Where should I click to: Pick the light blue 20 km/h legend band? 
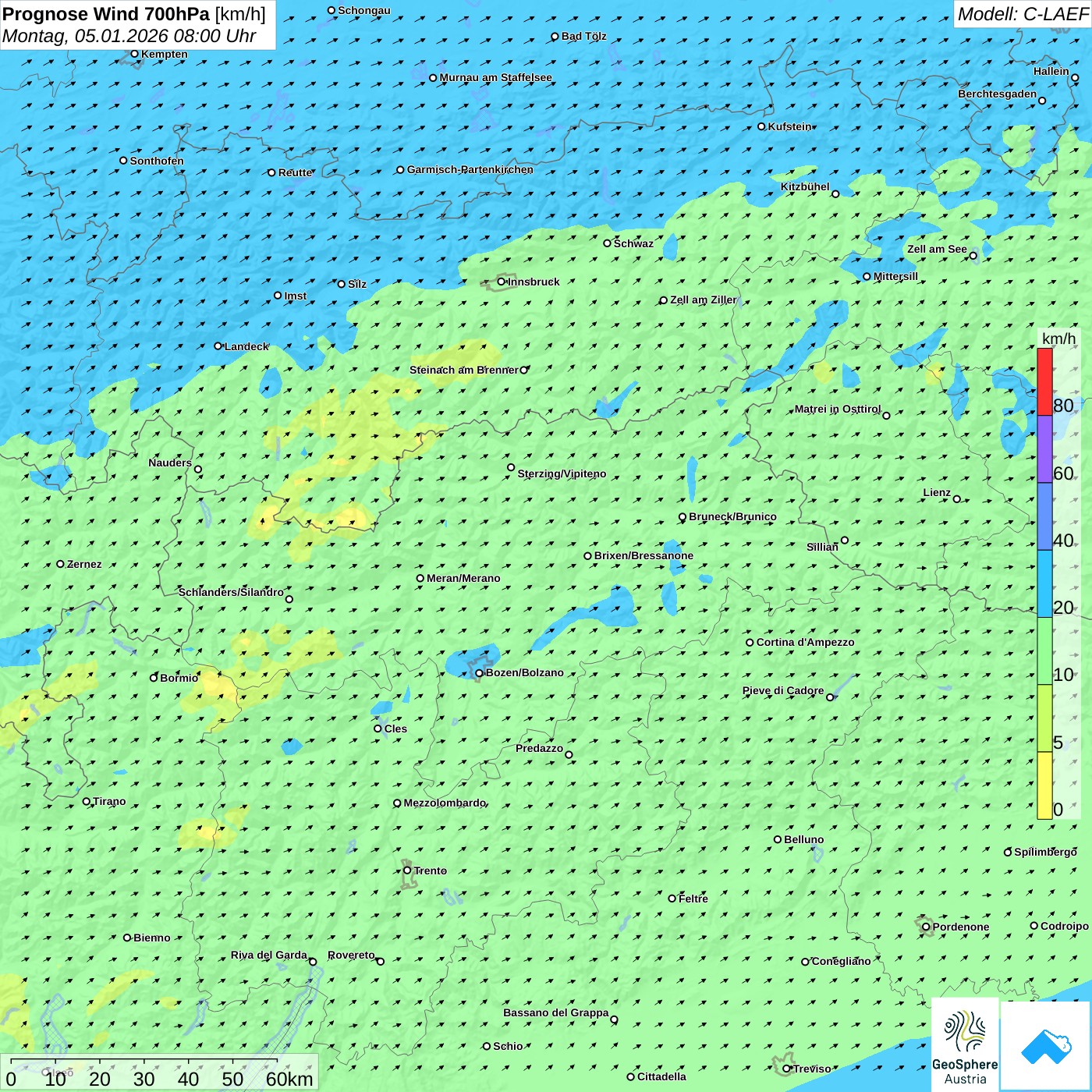[x=1044, y=583]
